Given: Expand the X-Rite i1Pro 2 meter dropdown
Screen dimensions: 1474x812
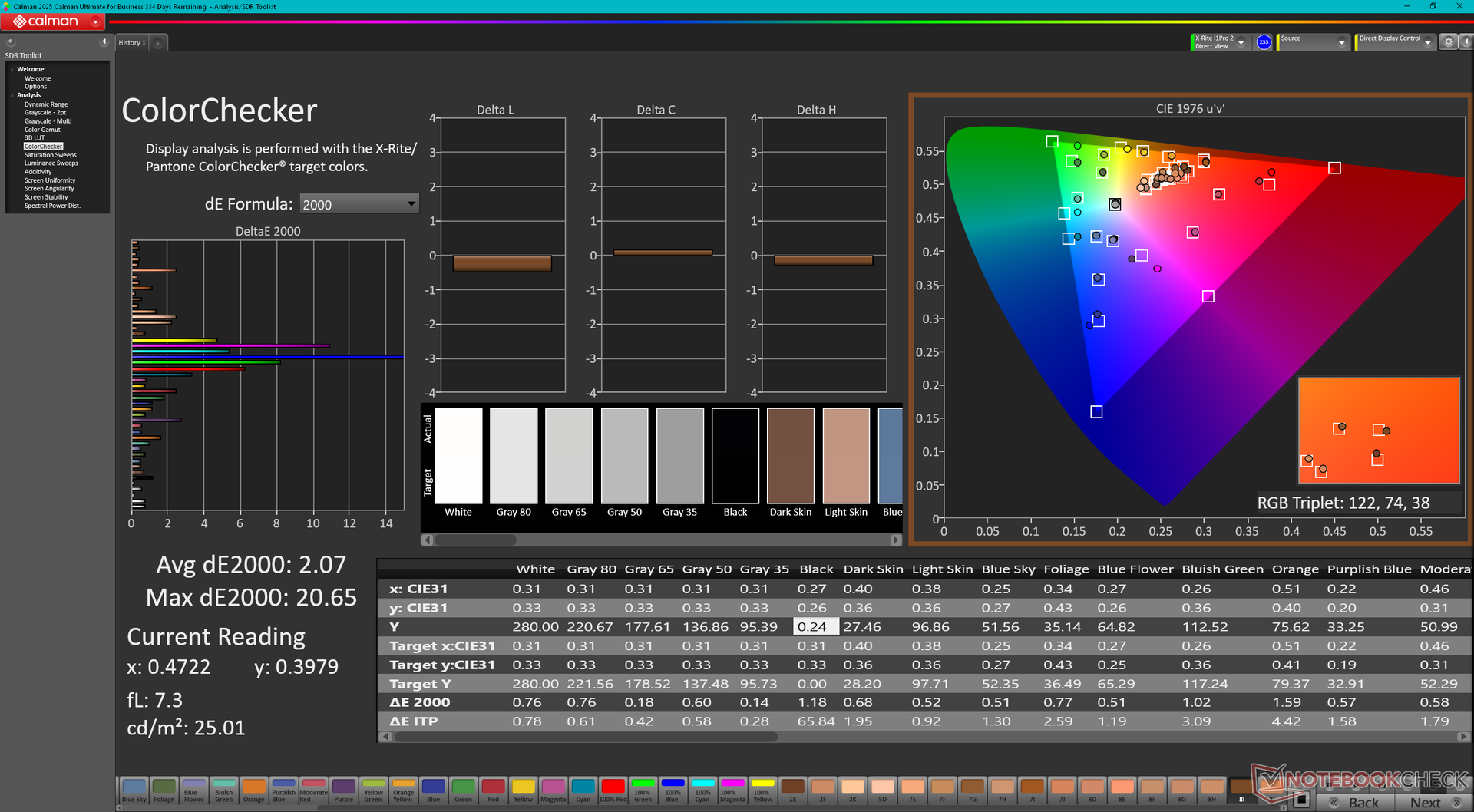Looking at the screenshot, I should [1241, 43].
